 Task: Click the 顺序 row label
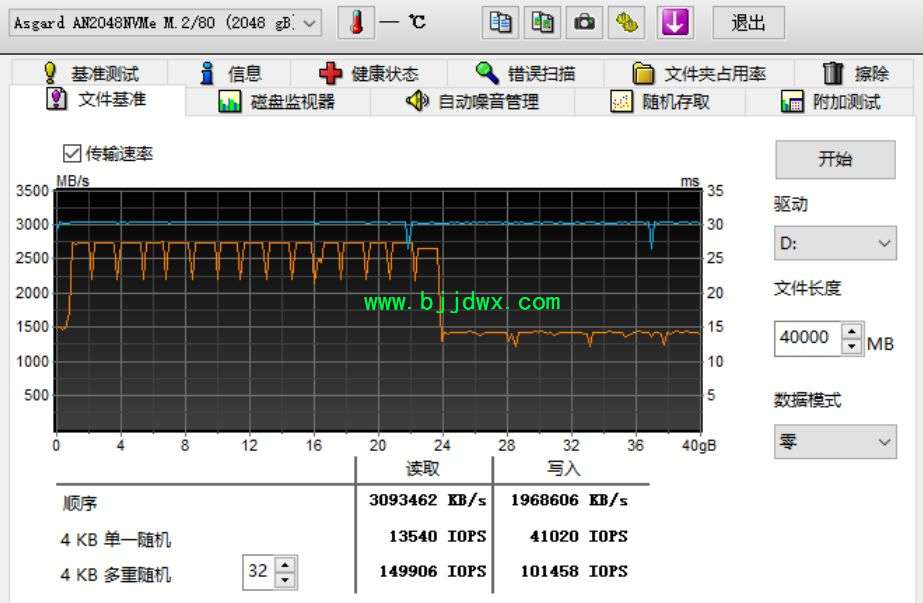click(80, 503)
